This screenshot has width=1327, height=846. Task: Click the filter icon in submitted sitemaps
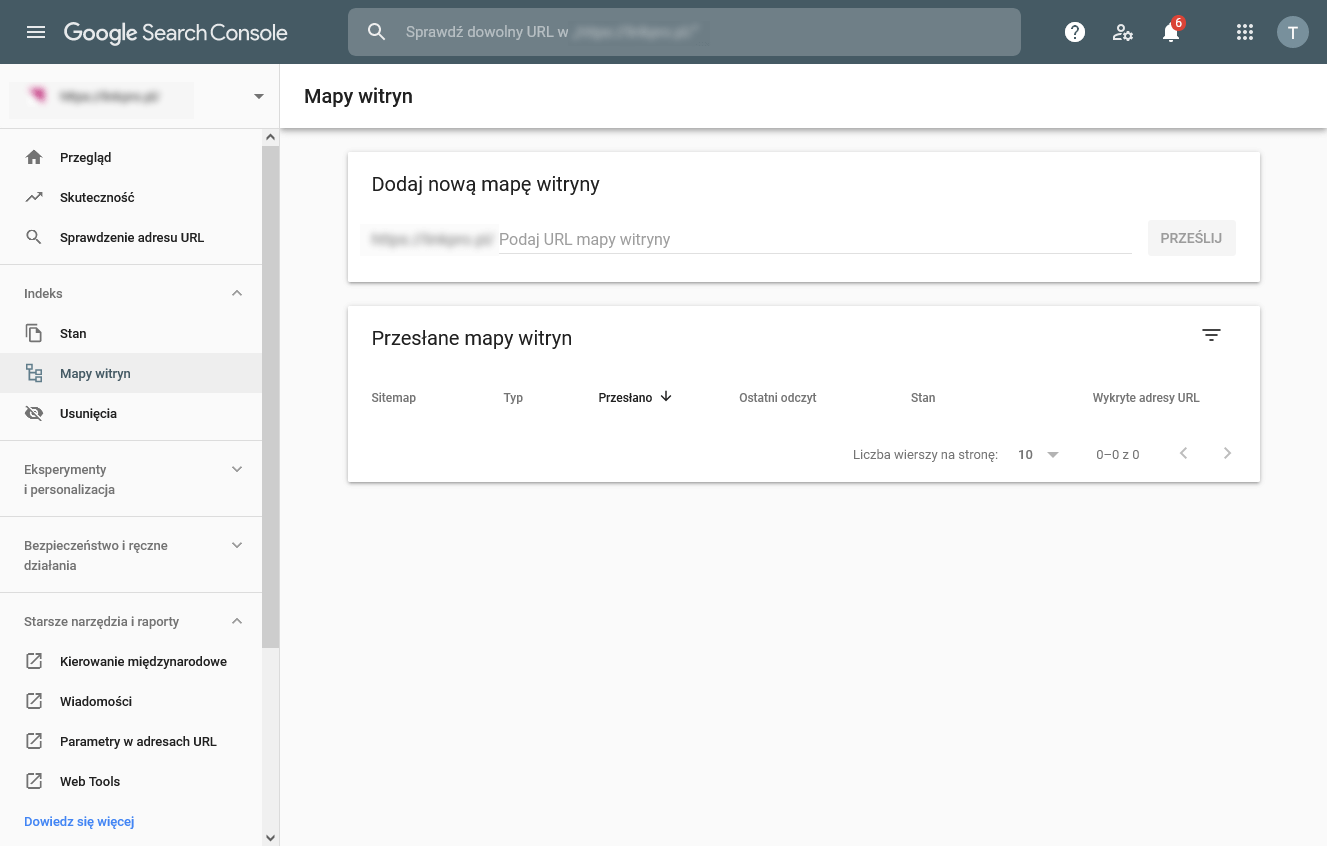(1211, 336)
